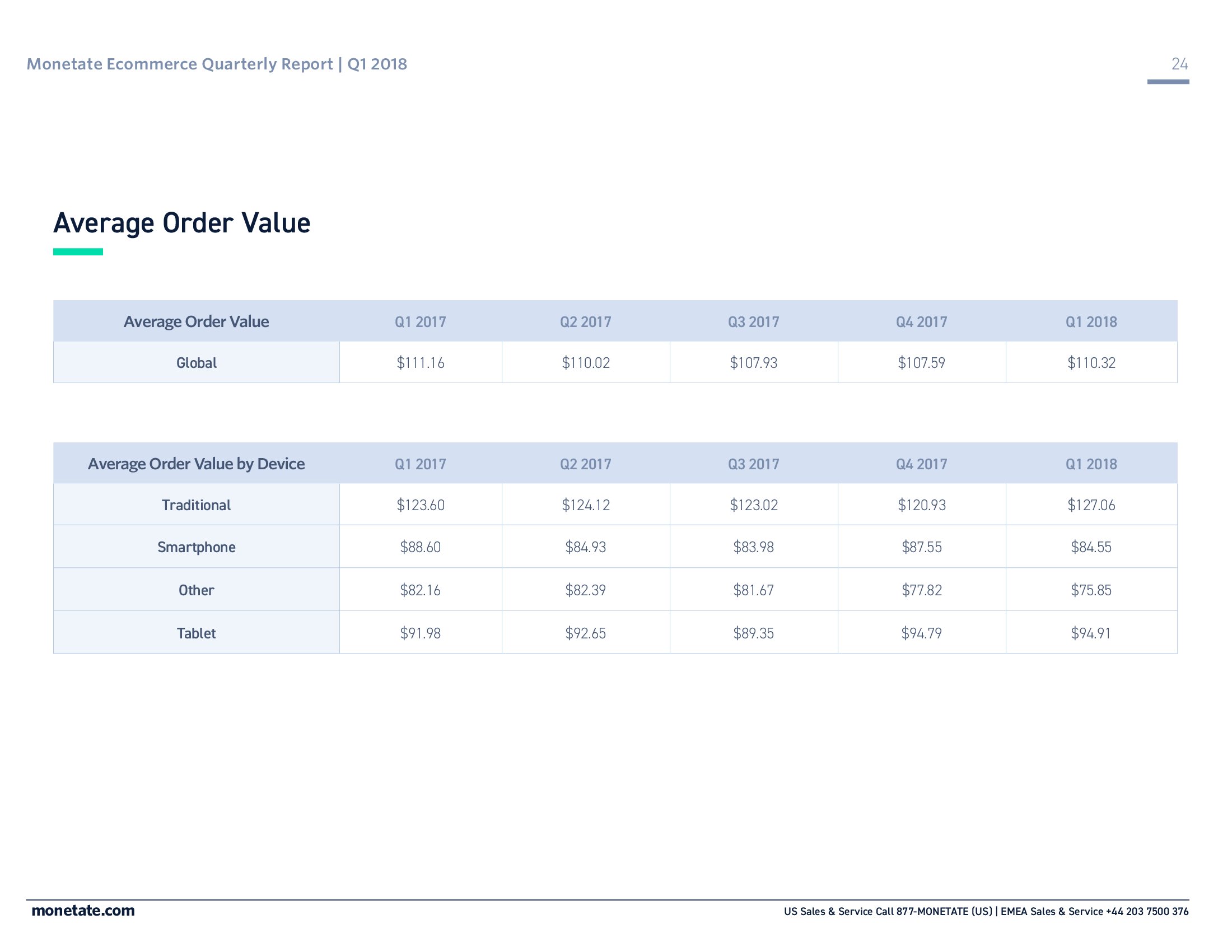Click the Other Q4 2017 value $77.82

click(921, 590)
